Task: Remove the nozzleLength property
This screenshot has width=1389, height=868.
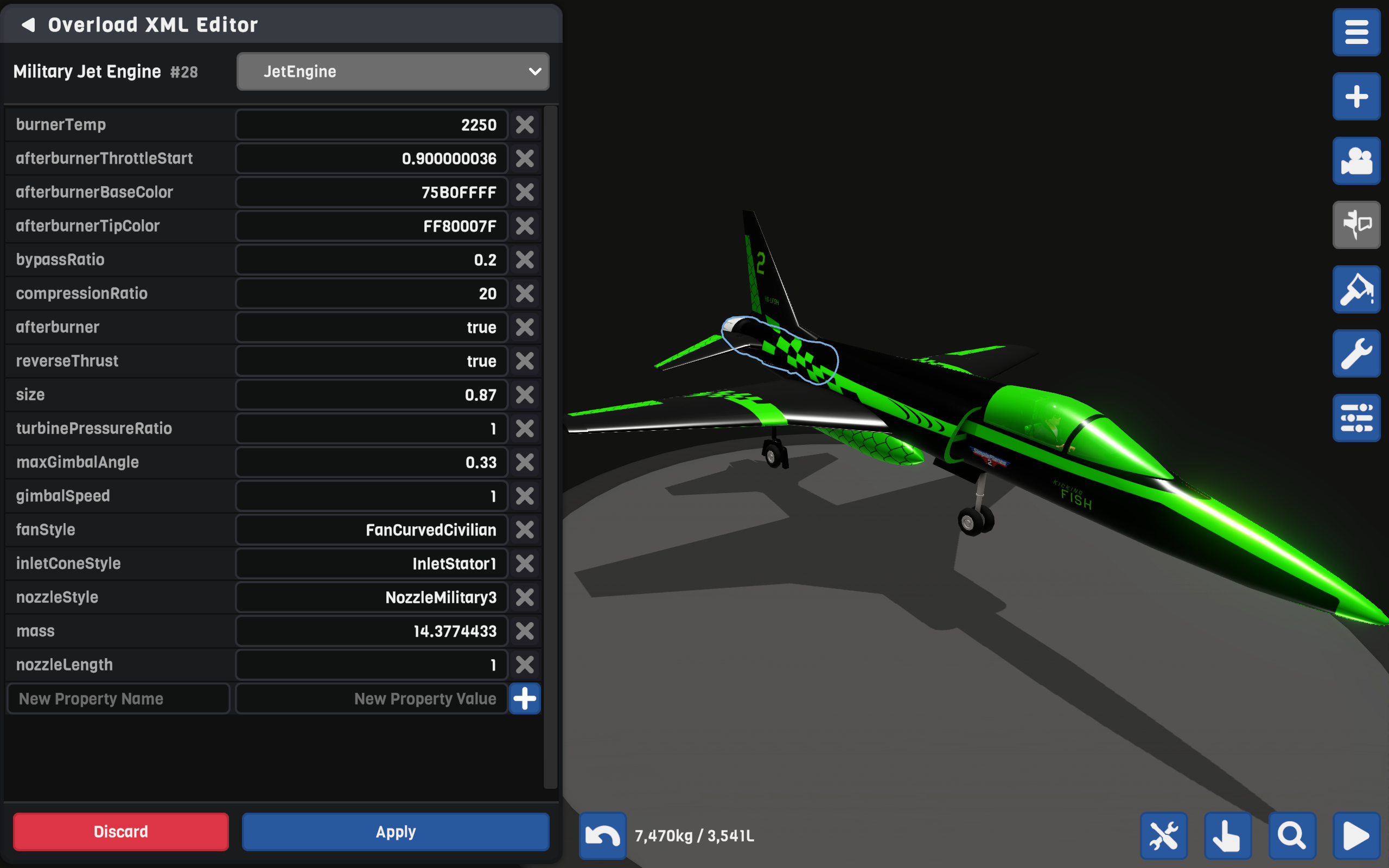Action: point(525,665)
